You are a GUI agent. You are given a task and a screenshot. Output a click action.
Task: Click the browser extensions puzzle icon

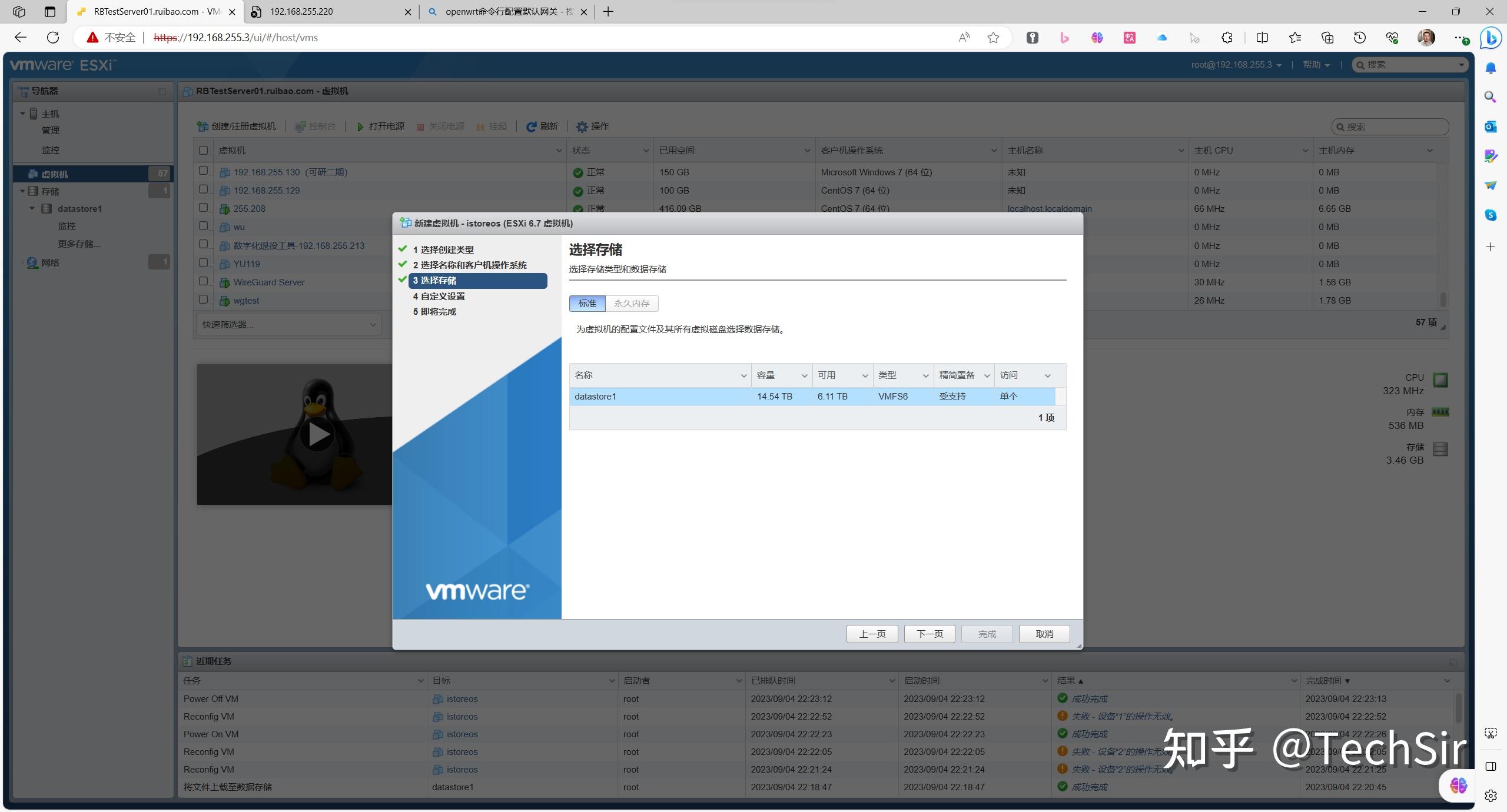click(x=1227, y=38)
